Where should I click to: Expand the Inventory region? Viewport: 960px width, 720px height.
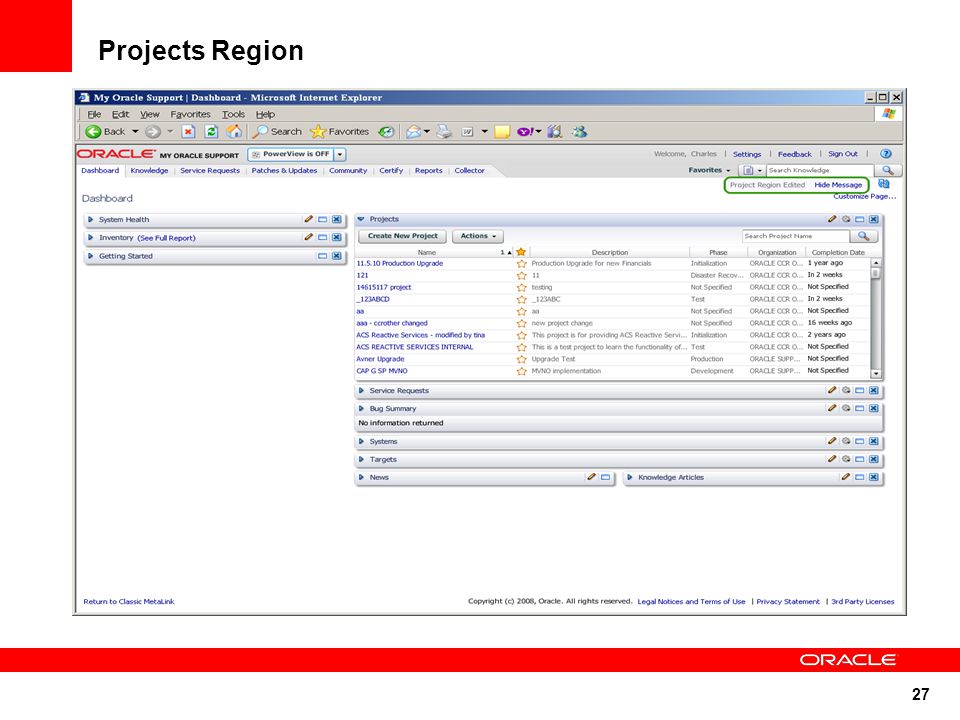pyautogui.click(x=91, y=238)
